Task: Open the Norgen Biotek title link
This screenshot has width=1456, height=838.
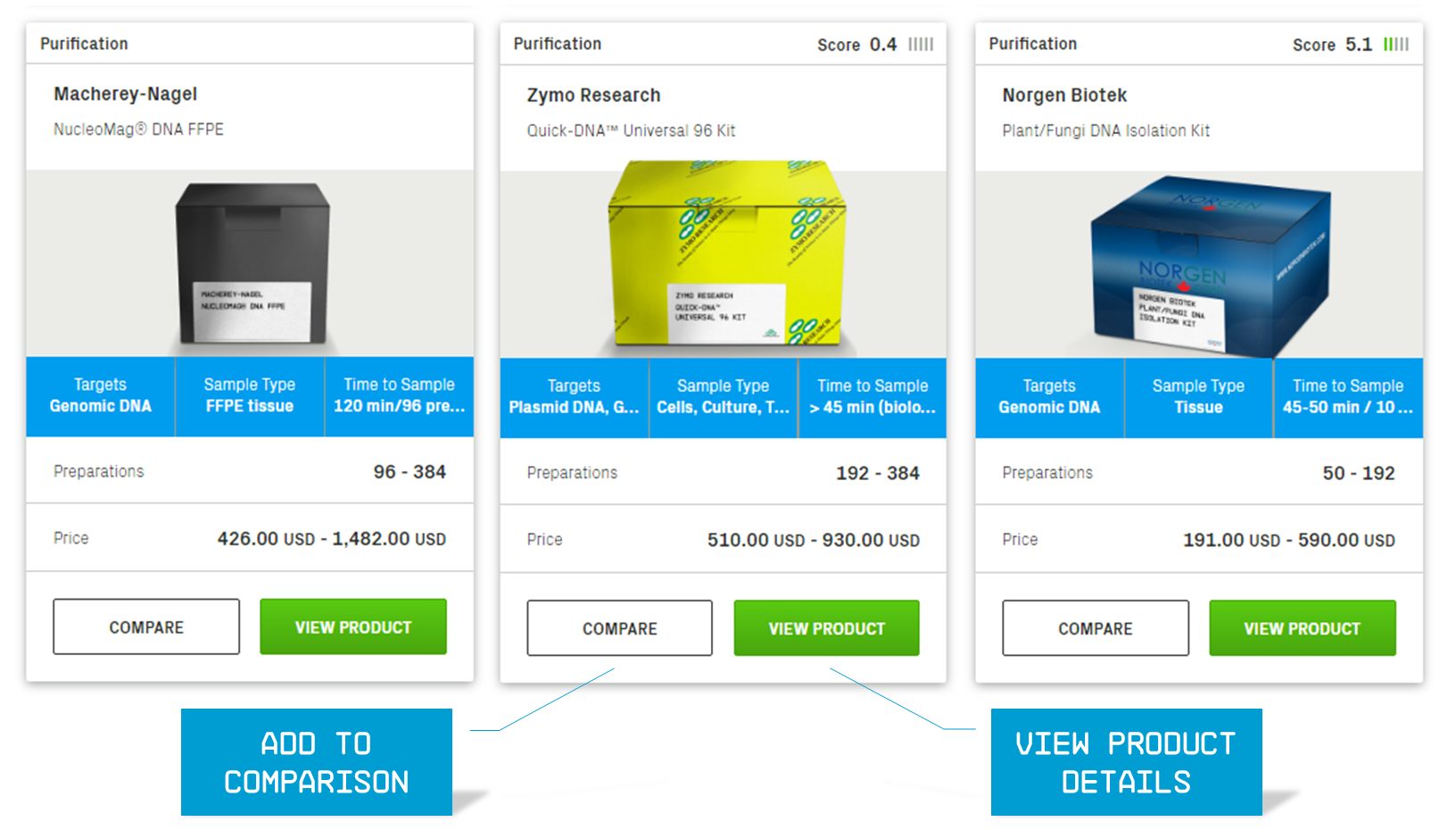Action: tap(1064, 95)
